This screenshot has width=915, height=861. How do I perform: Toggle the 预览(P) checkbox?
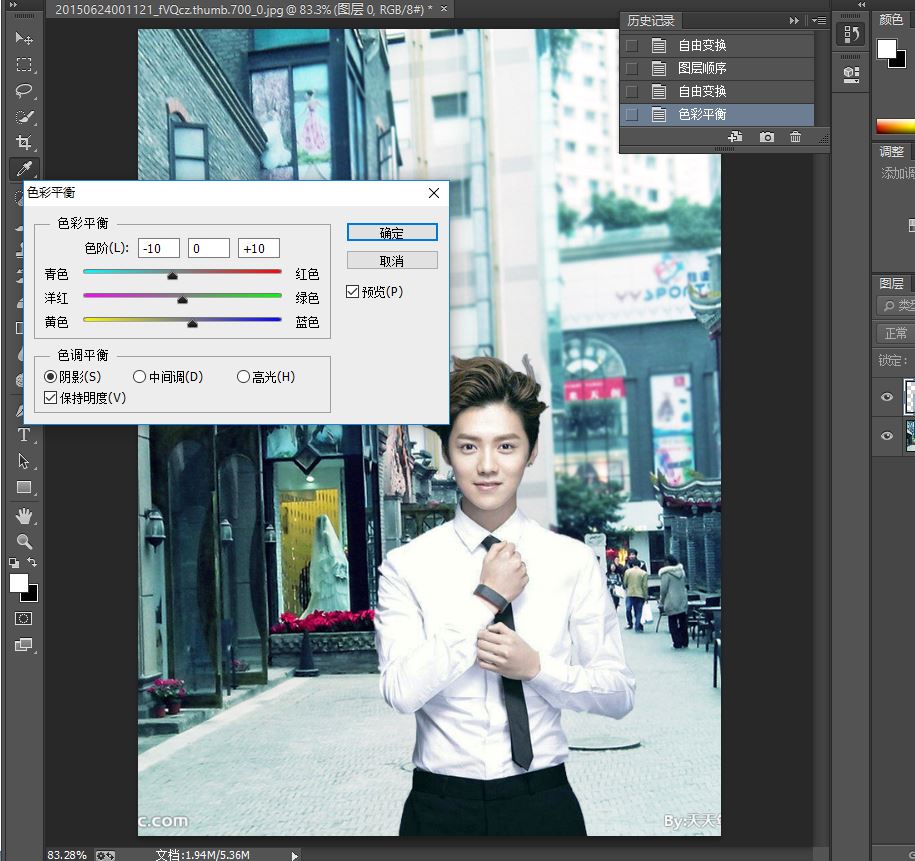pos(352,291)
